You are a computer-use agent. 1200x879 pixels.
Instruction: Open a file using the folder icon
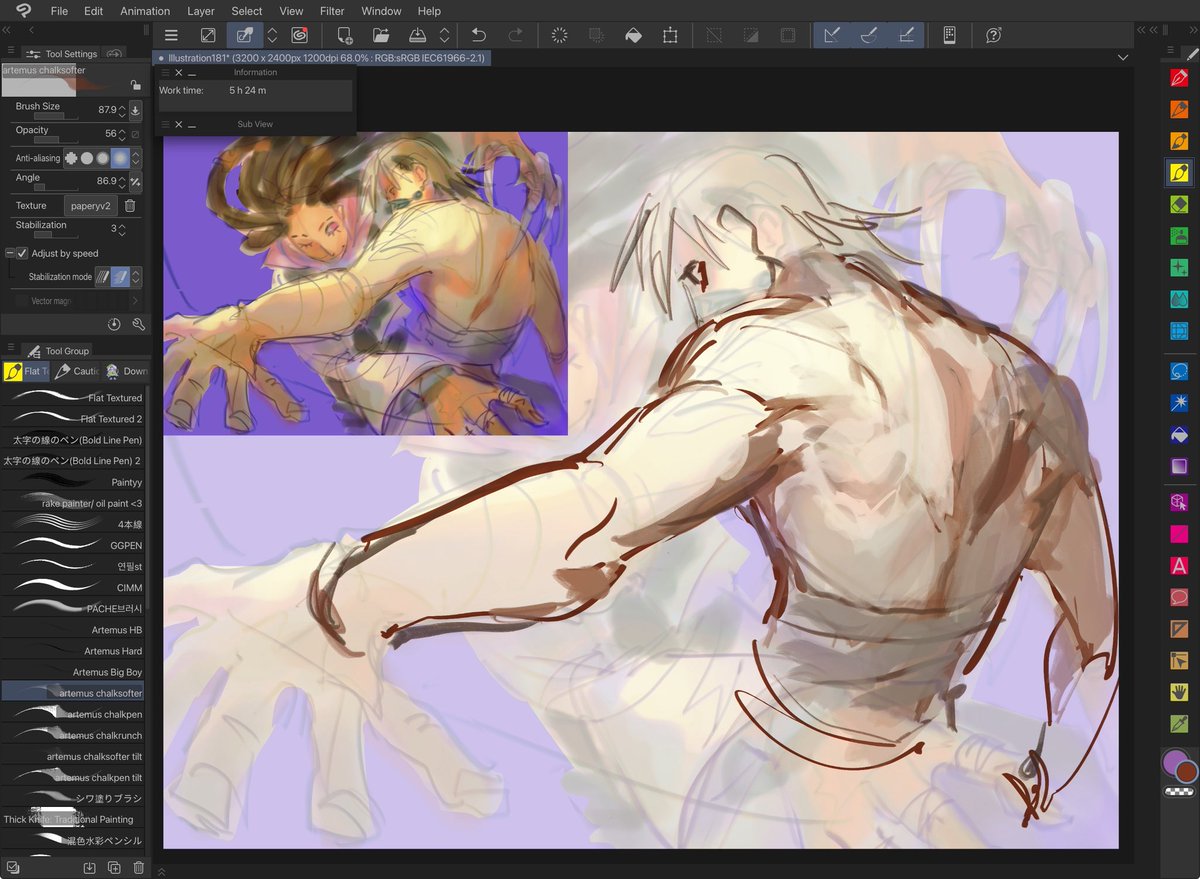(381, 35)
